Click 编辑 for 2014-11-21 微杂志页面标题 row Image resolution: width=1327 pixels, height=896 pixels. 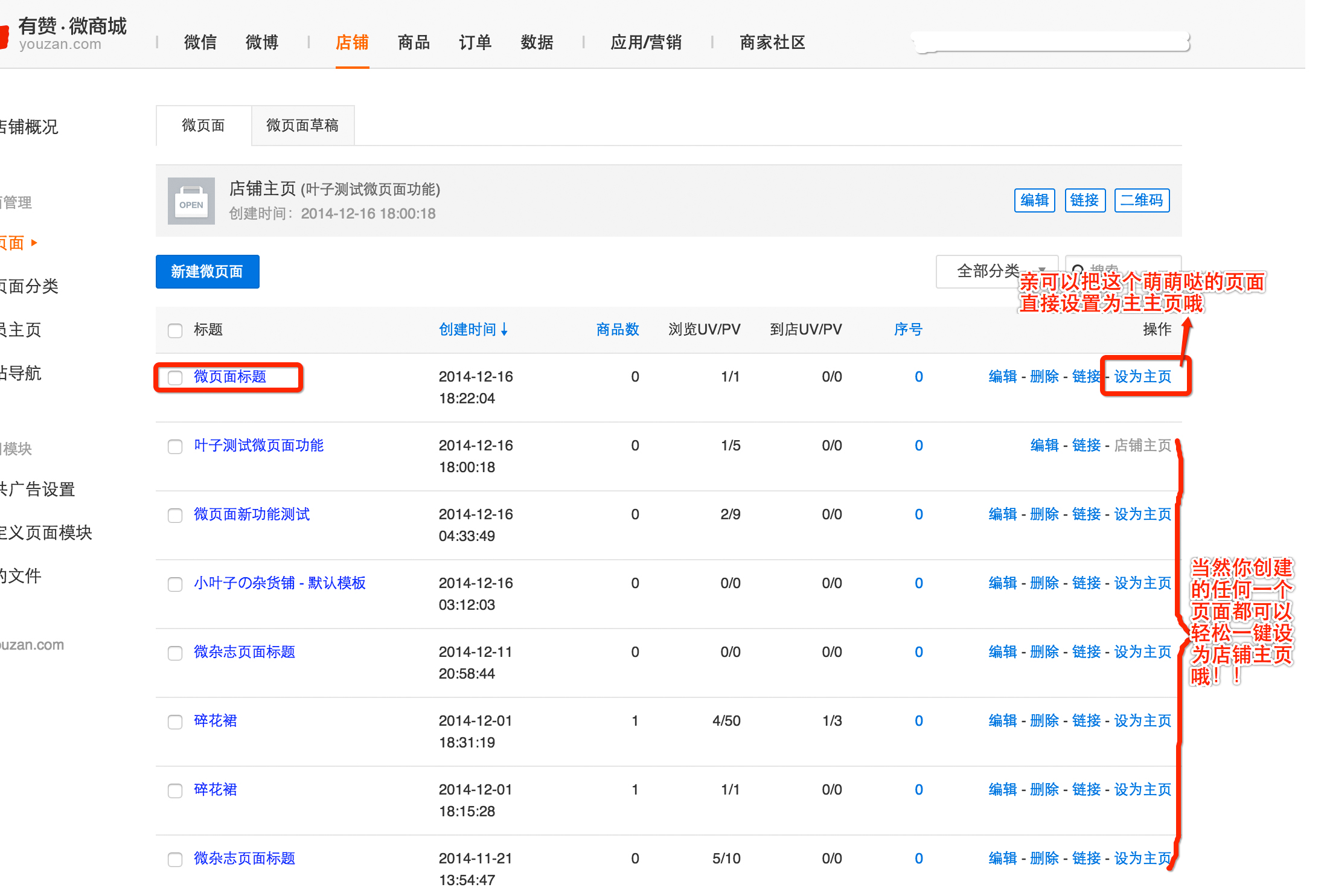(x=1003, y=859)
